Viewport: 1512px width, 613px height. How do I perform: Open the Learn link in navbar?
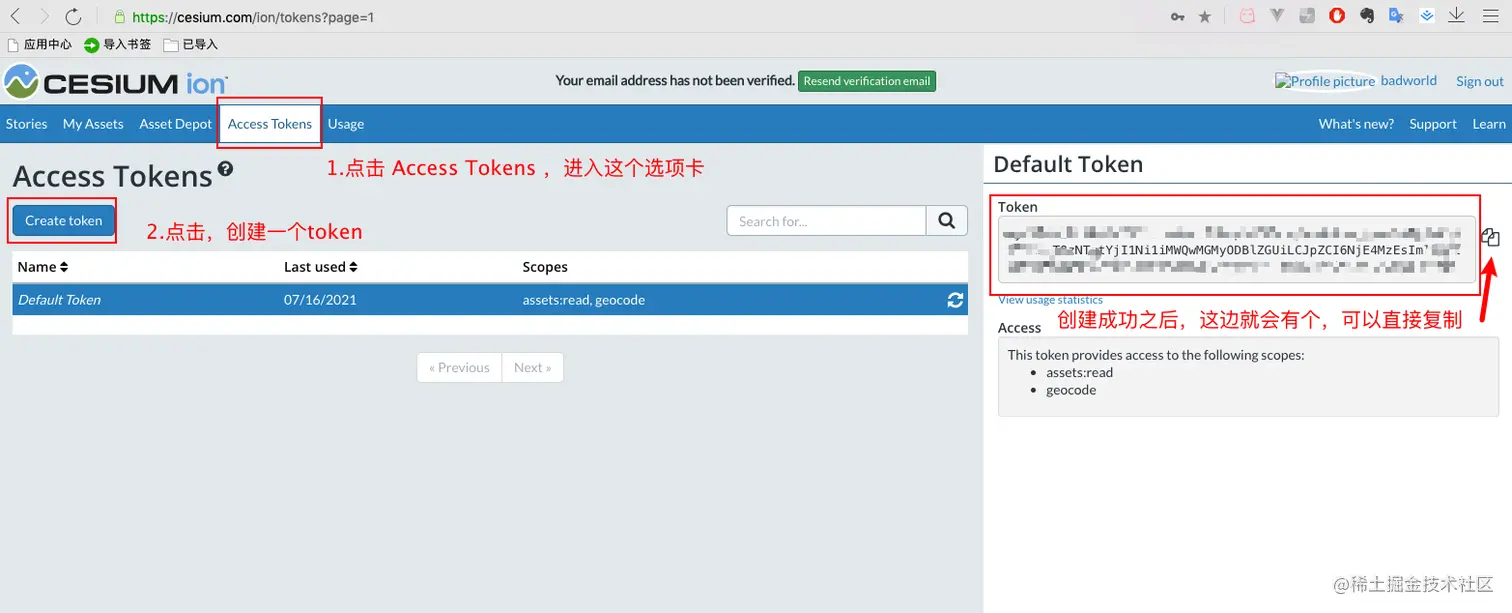coord(1489,124)
